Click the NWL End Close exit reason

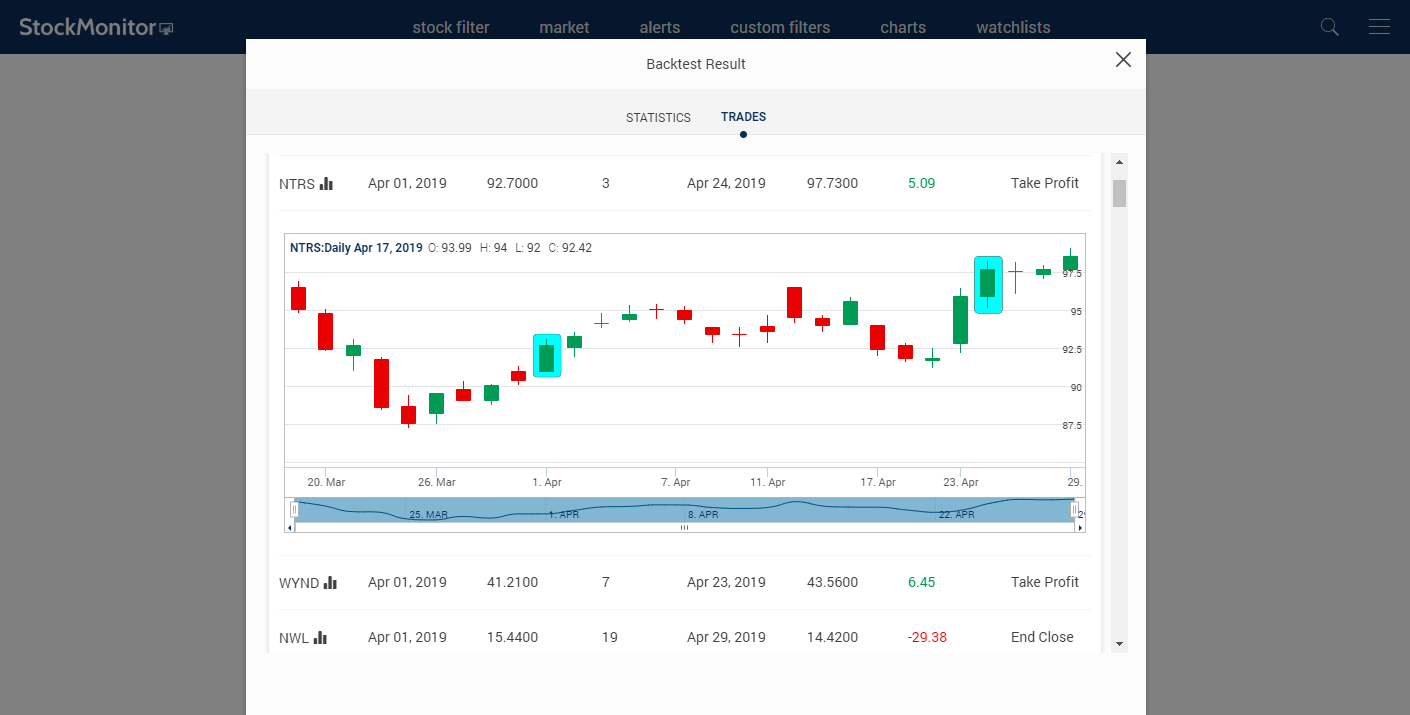pos(1042,637)
